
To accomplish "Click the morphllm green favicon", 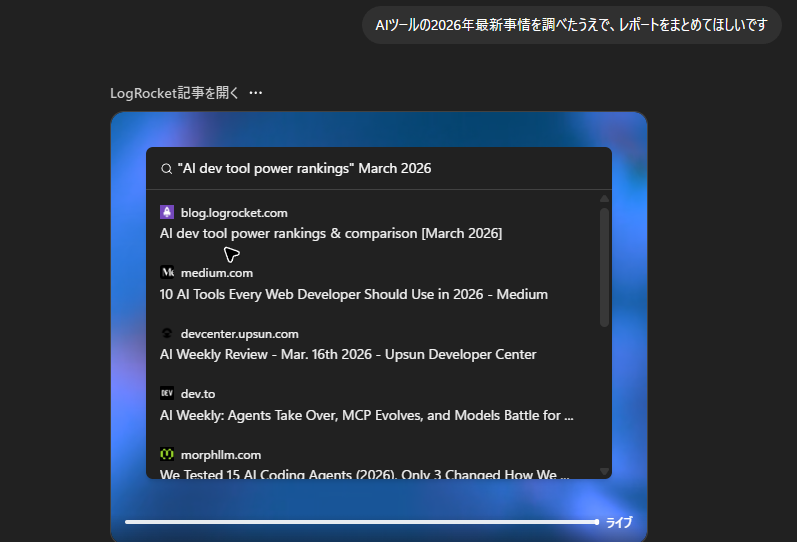I will pos(167,454).
